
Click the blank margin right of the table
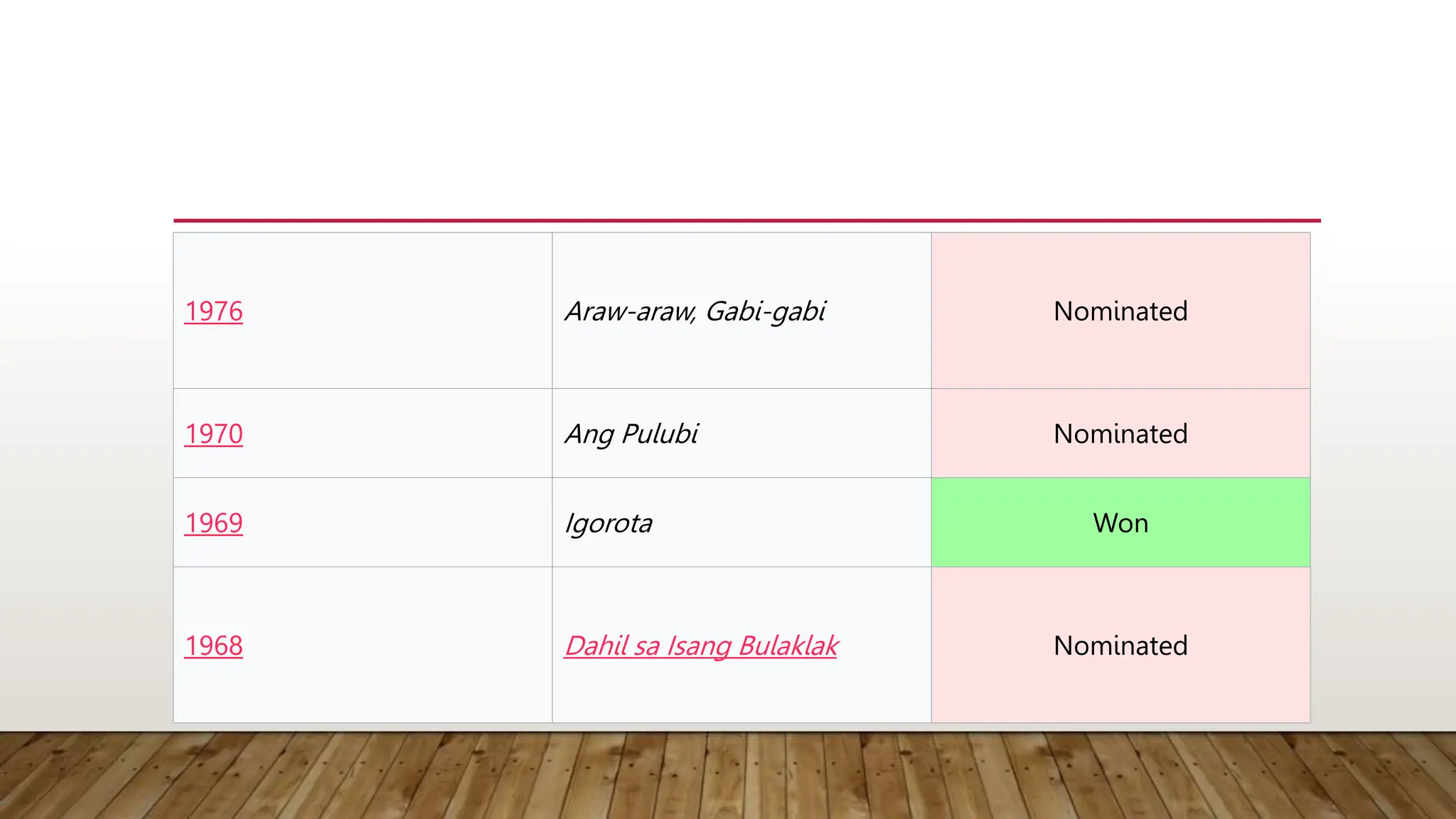pyautogui.click(x=1383, y=476)
